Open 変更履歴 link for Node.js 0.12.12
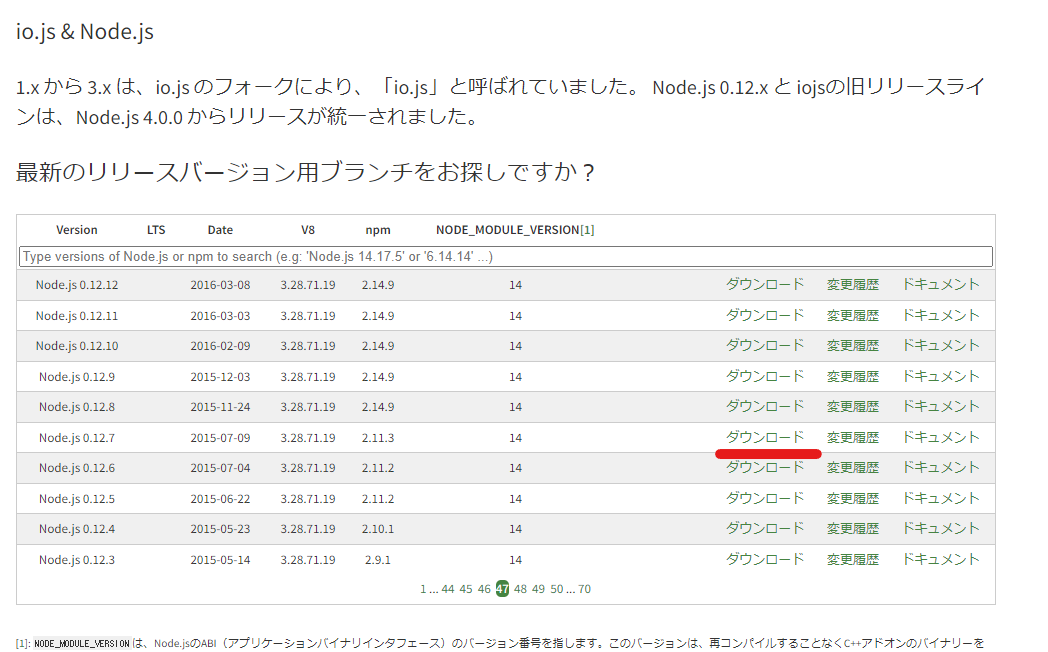Viewport: 1048px width, 652px height. pos(852,285)
